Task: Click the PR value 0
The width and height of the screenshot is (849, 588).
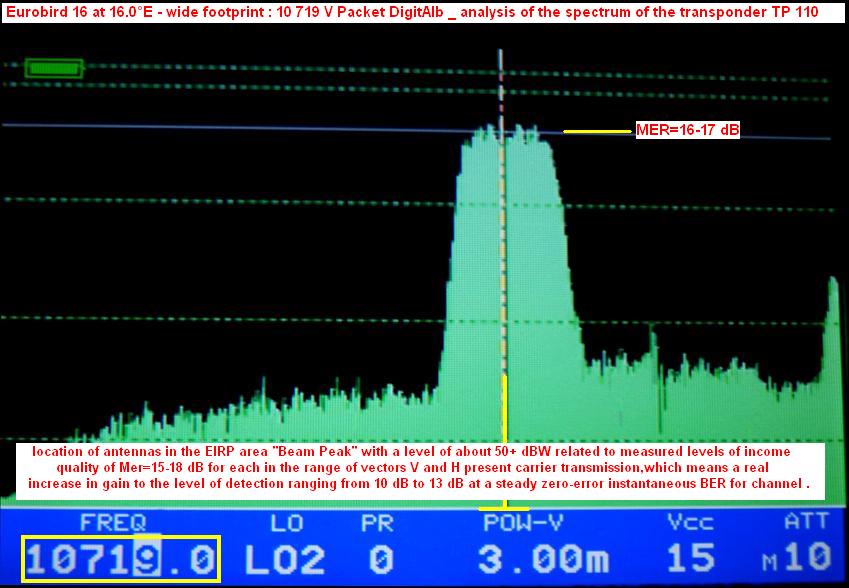Action: click(x=380, y=559)
